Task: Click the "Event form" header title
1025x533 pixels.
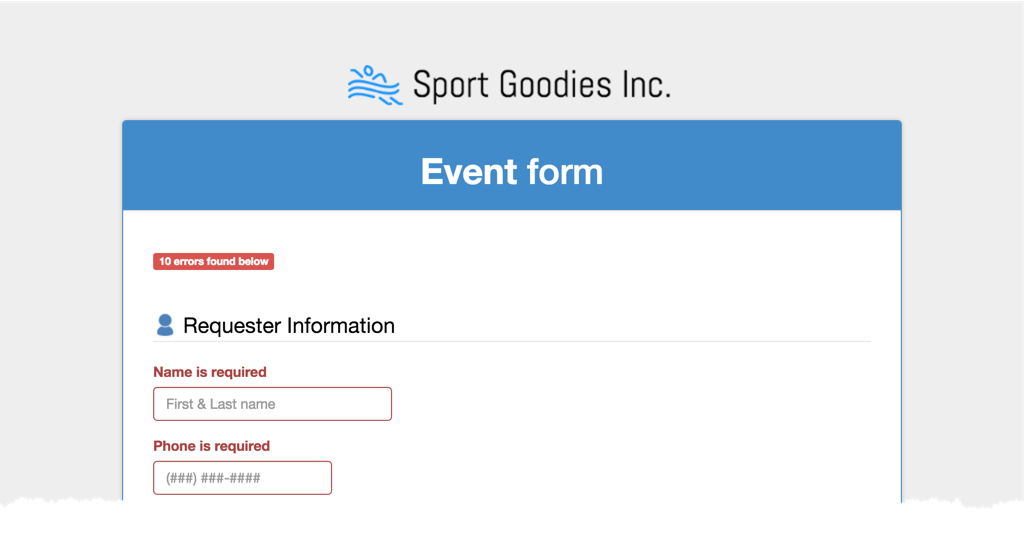Action: pyautogui.click(x=512, y=172)
